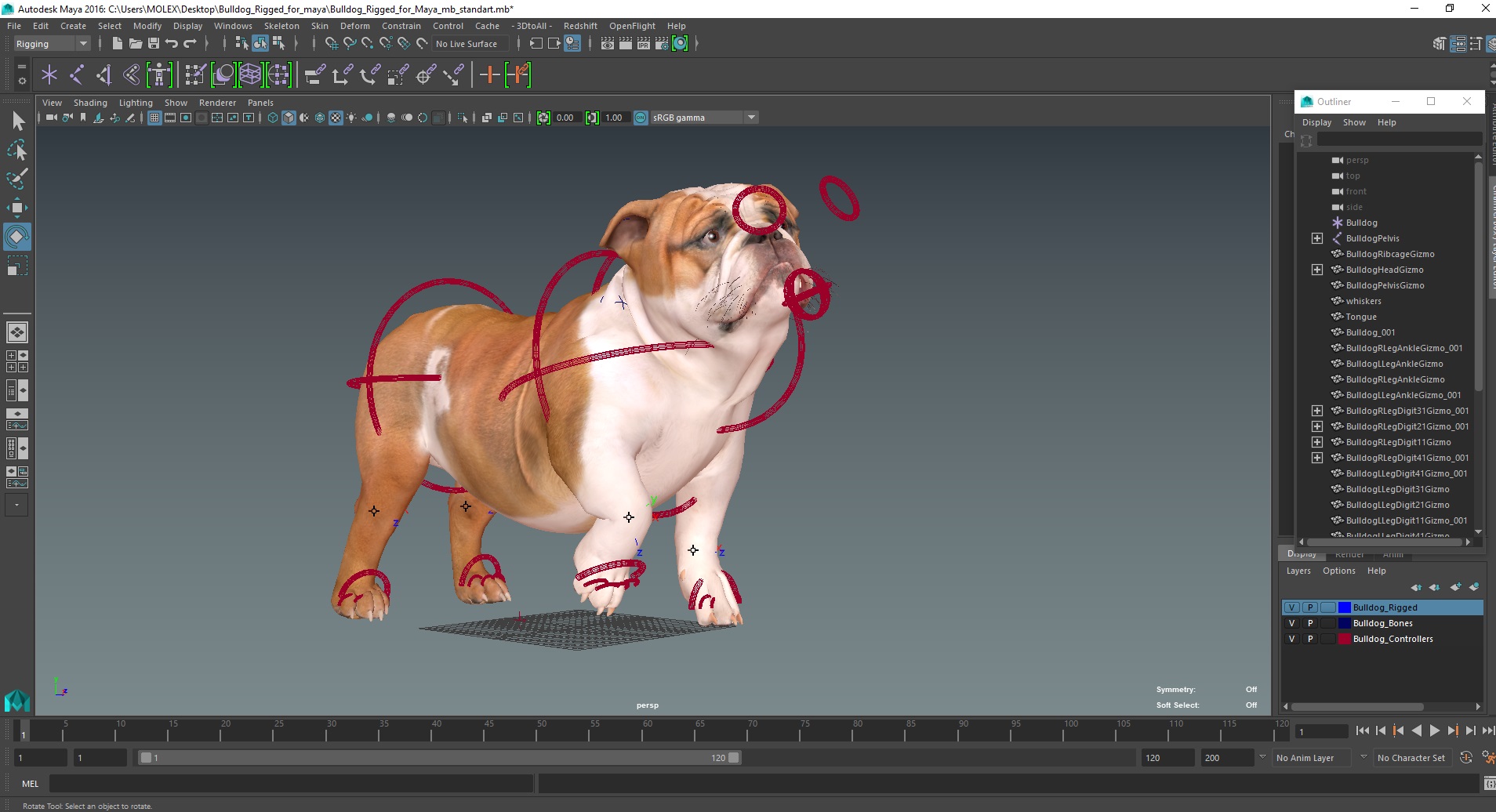Open the No Character Set dropdown arrow
The width and height of the screenshot is (1496, 812).
pyautogui.click(x=1363, y=757)
